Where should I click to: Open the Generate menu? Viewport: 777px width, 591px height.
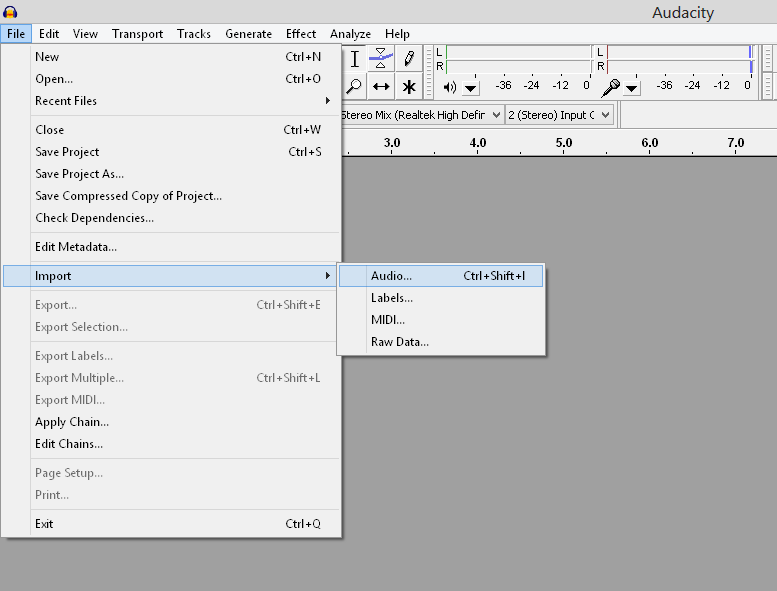[x=248, y=34]
